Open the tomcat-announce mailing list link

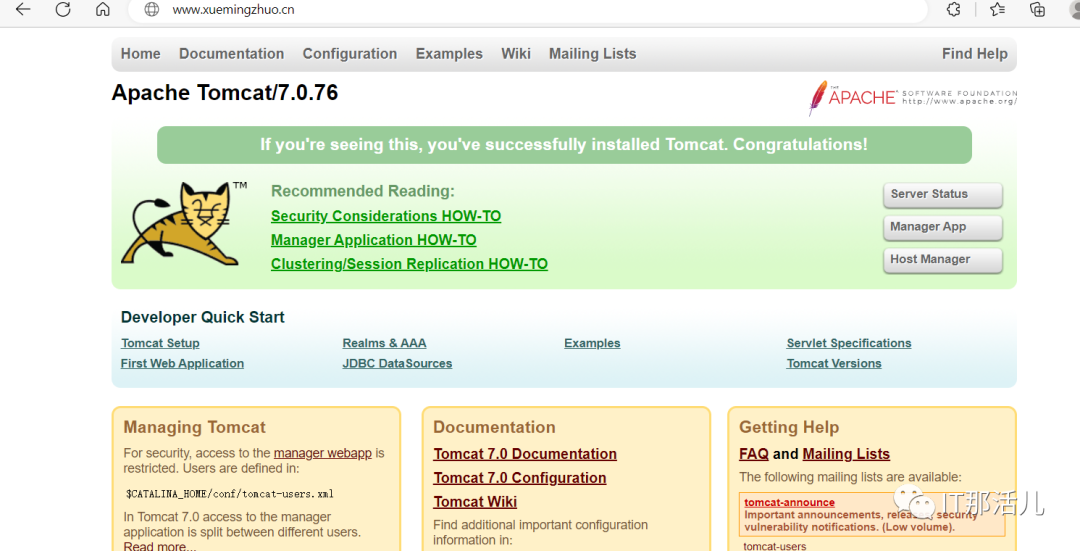pos(789,503)
